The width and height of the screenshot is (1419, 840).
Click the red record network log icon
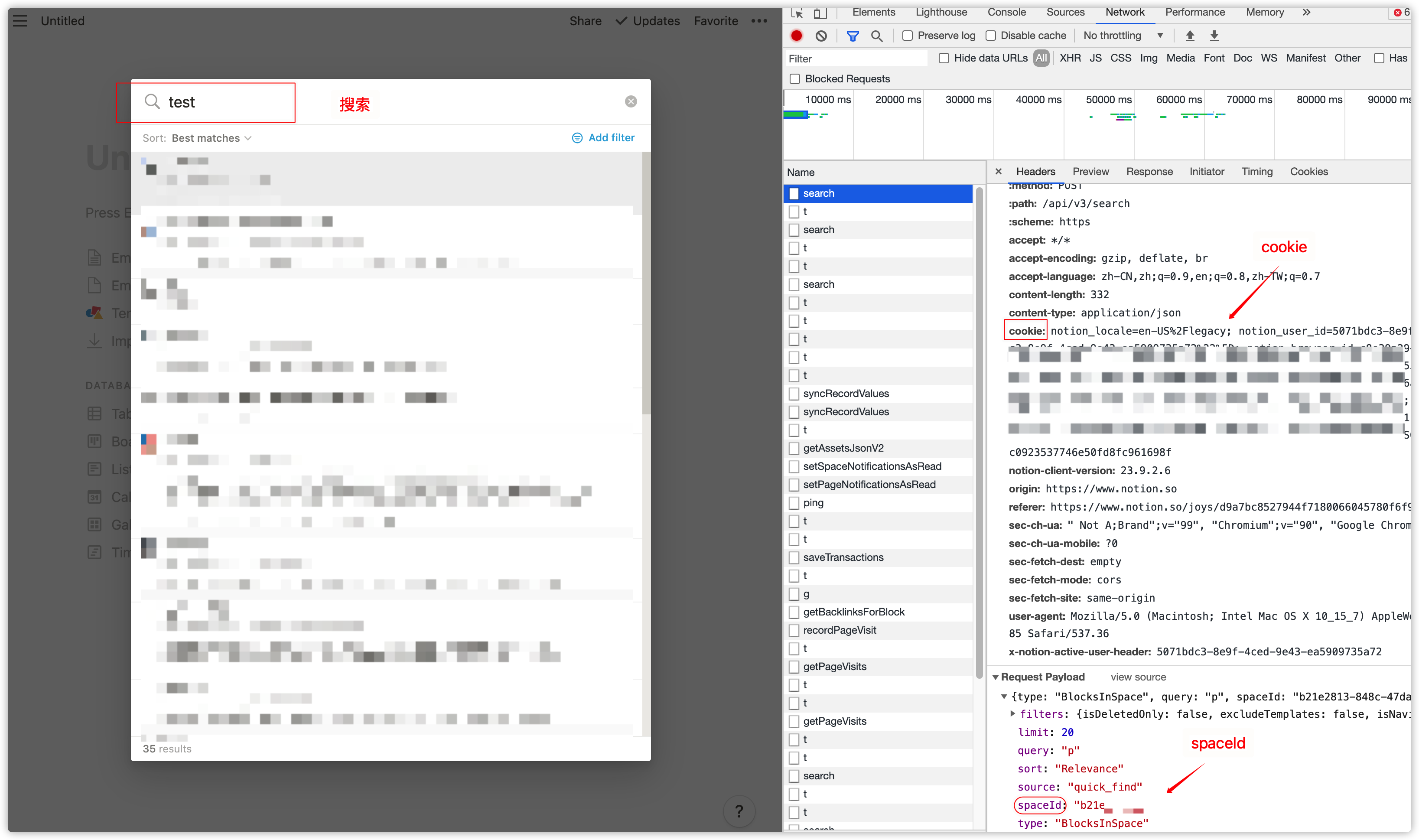click(796, 36)
